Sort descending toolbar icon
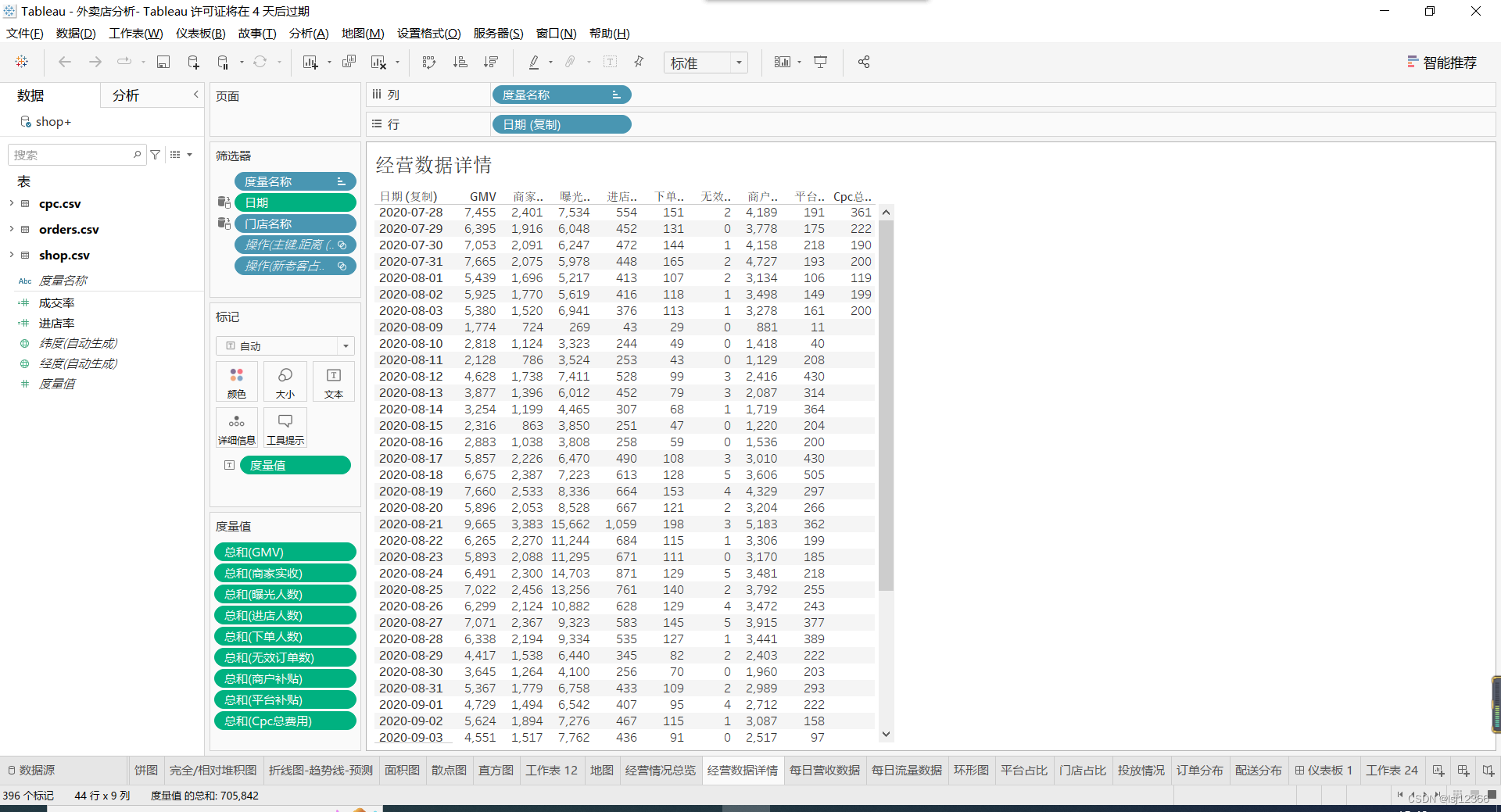This screenshot has height=812, width=1501. 491,62
